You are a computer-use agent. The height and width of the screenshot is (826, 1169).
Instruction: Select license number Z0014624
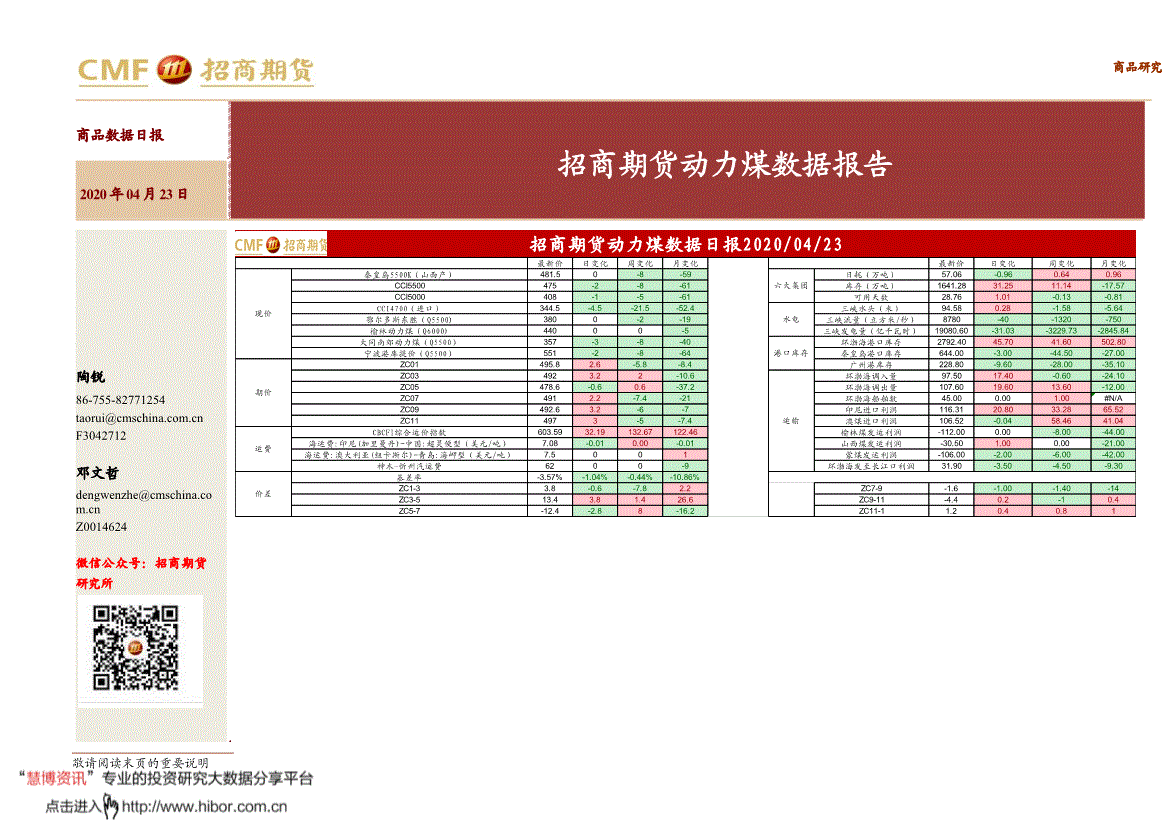click(101, 527)
